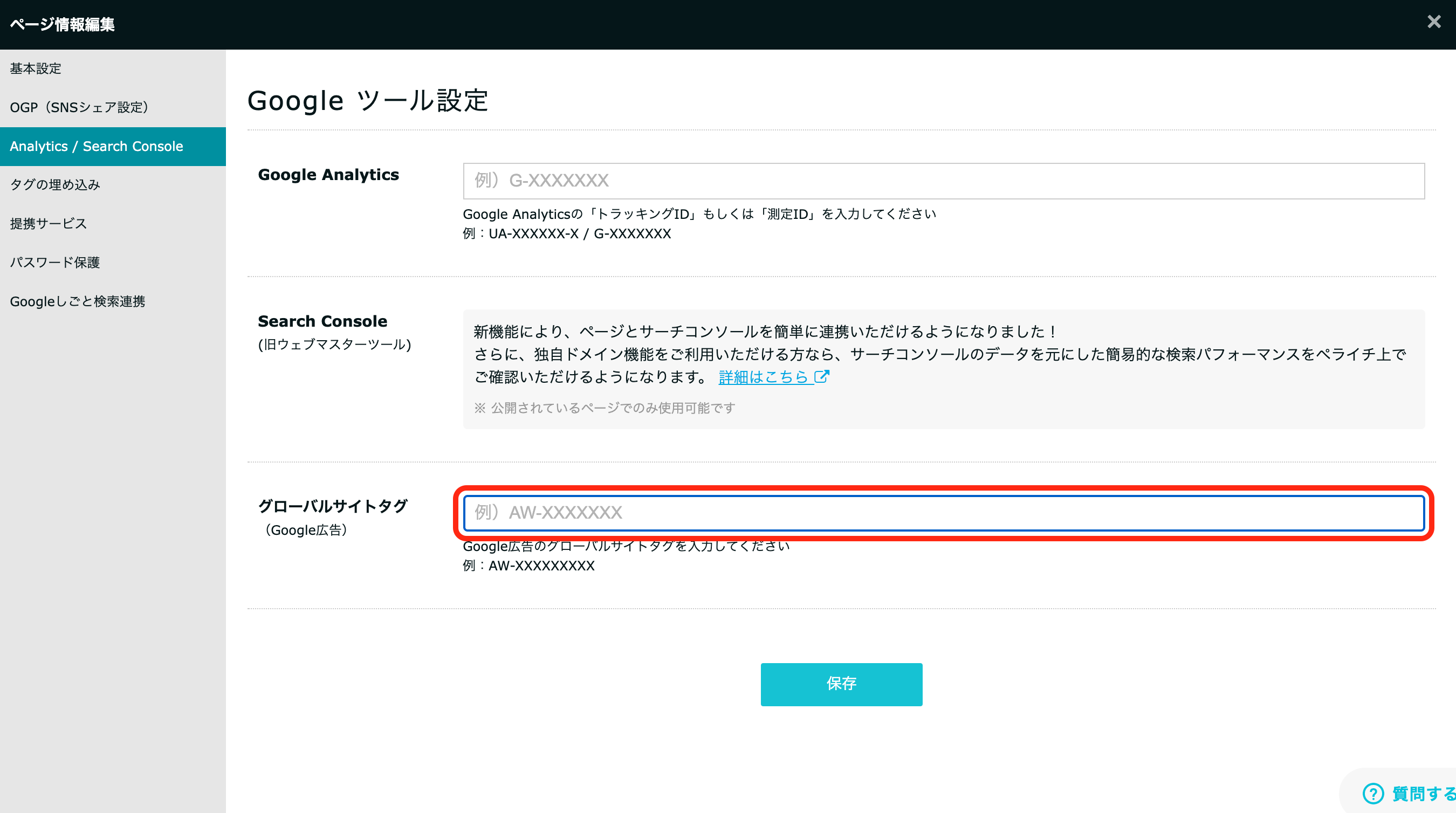
Task: Click the Google Analytics label
Action: [x=328, y=175]
